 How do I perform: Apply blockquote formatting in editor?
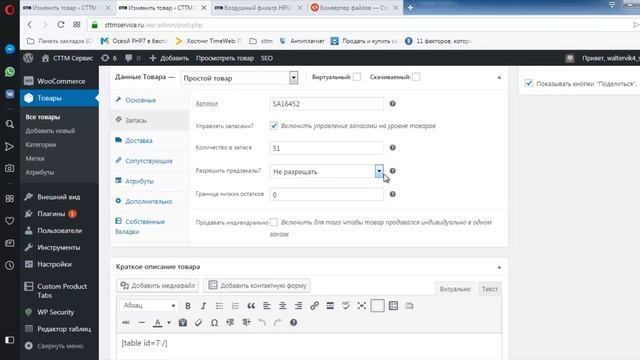(x=251, y=306)
